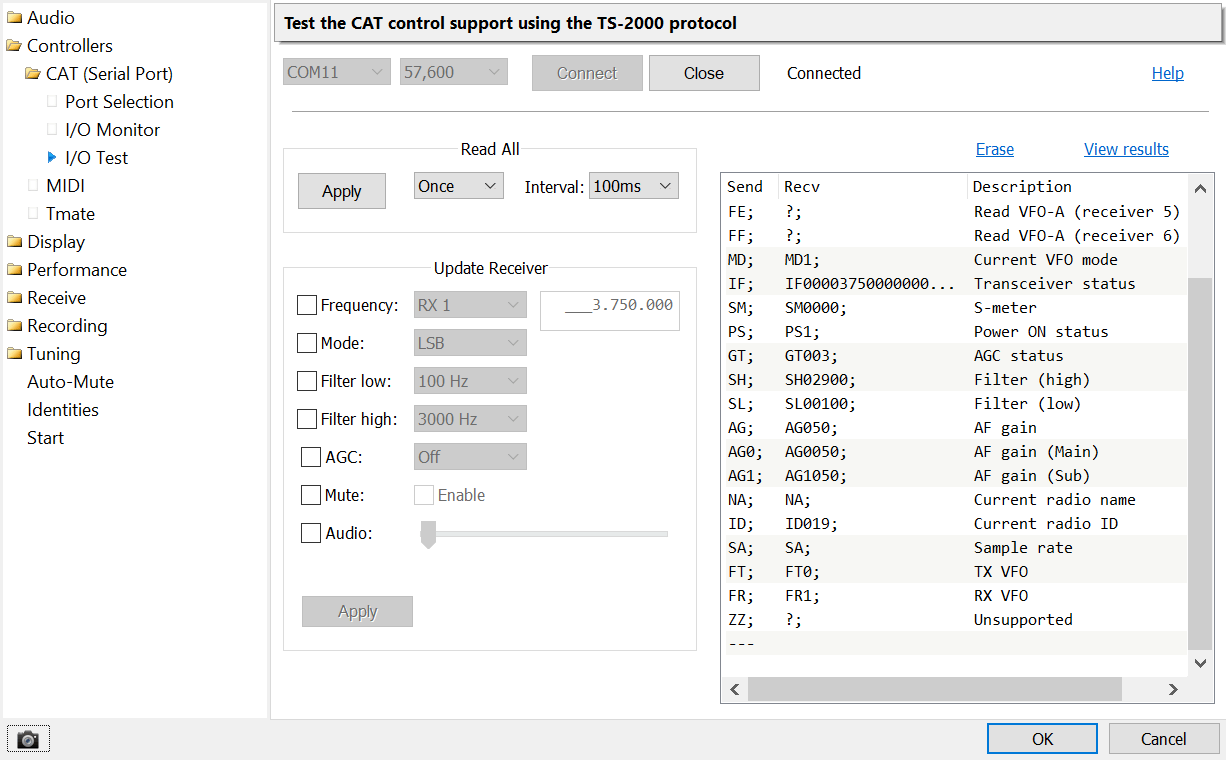Open the Audio folder in the tree

pyautogui.click(x=50, y=17)
